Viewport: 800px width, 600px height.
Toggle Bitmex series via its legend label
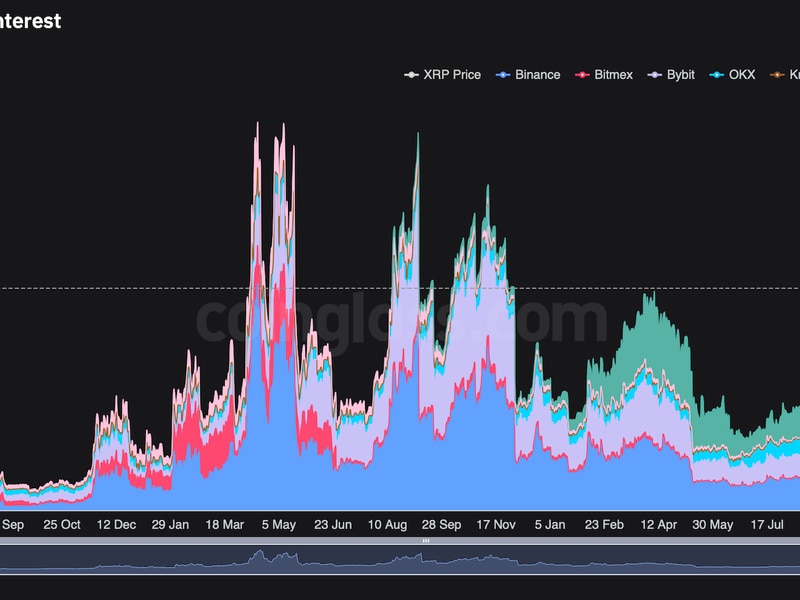pos(613,75)
